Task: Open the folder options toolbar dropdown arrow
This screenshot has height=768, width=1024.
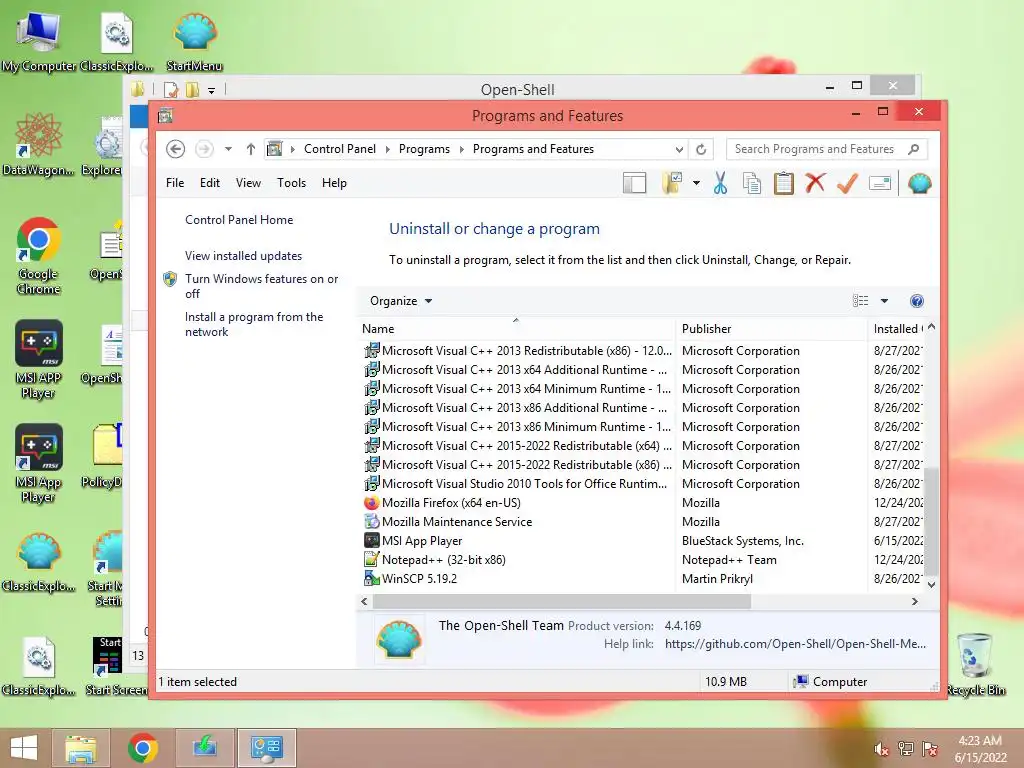Action: [x=696, y=184]
